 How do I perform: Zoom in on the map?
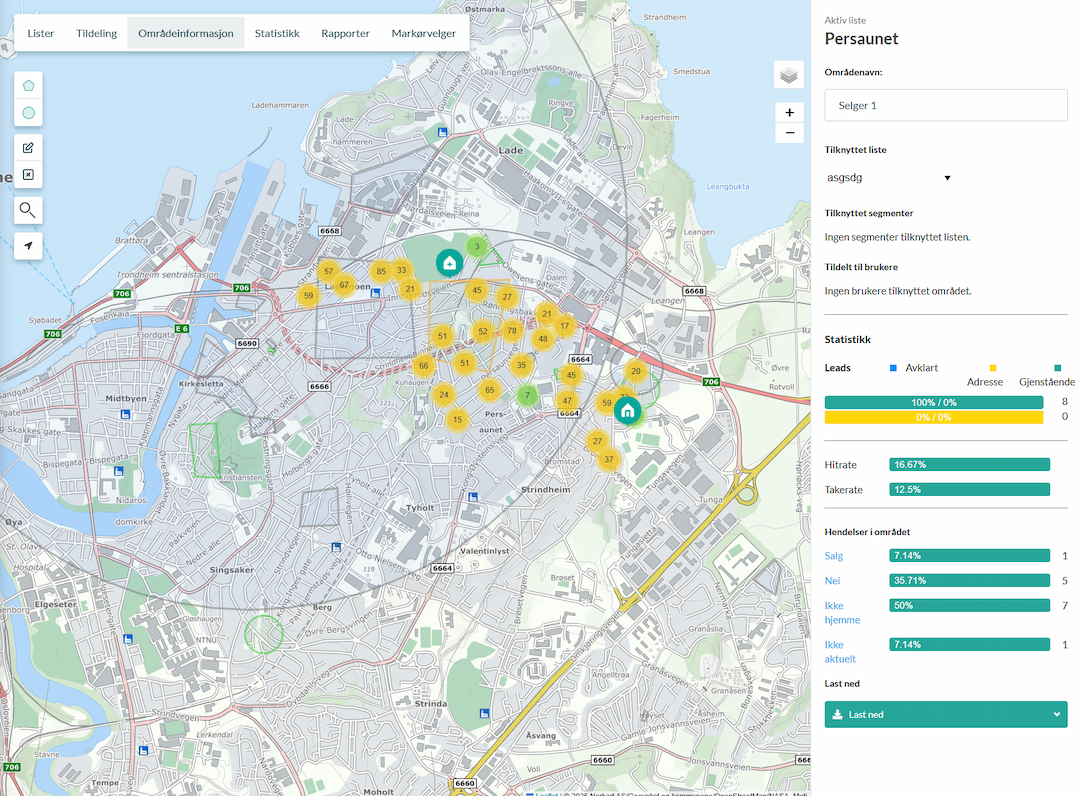point(789,112)
